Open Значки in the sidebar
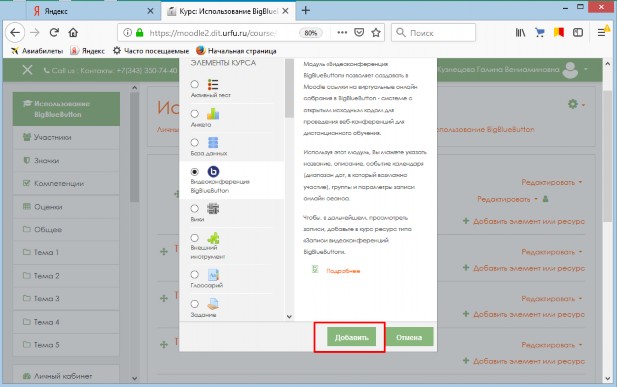 point(66,161)
